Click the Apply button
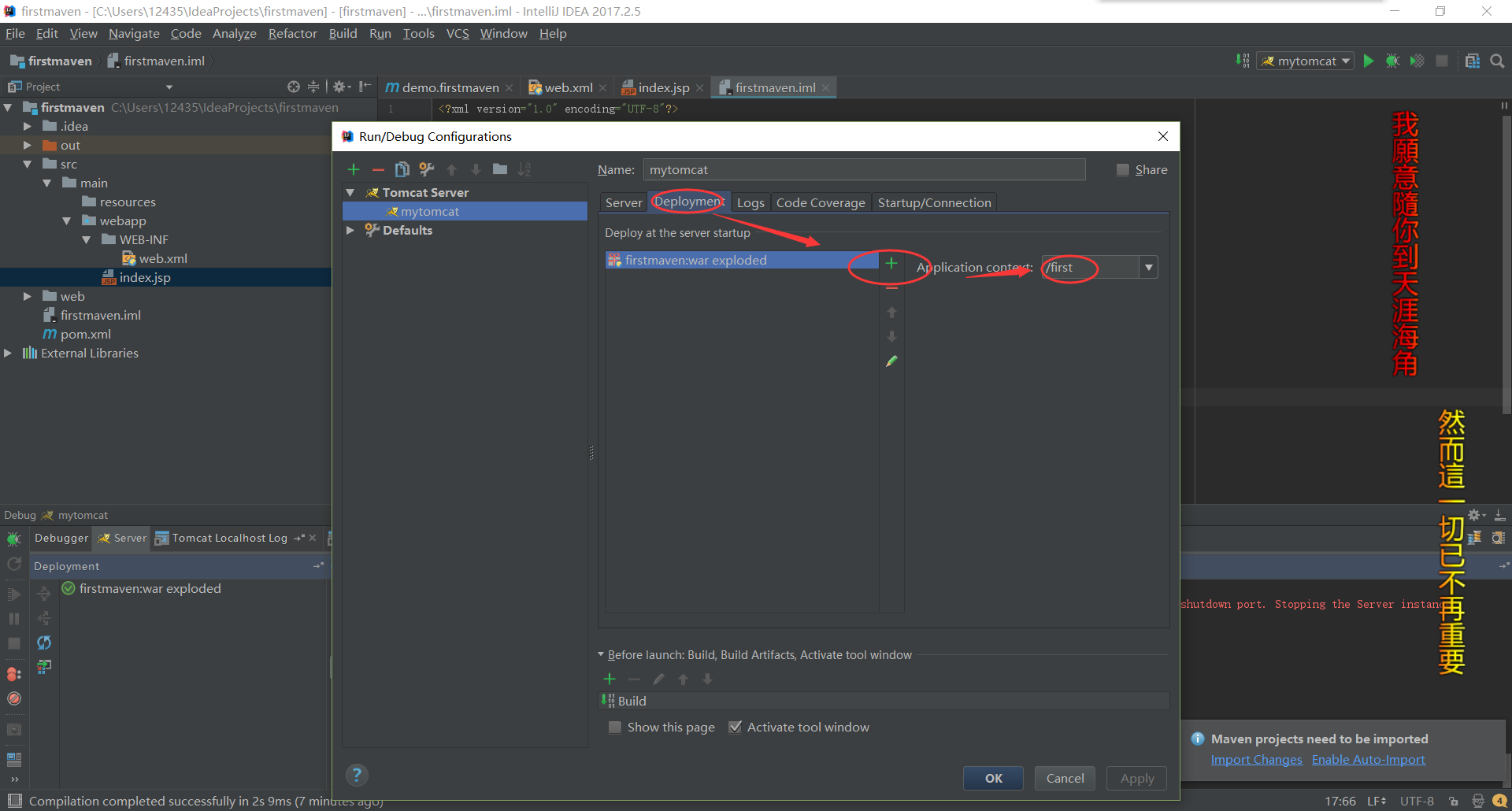Screen dimensions: 1512x811 tap(1136, 778)
